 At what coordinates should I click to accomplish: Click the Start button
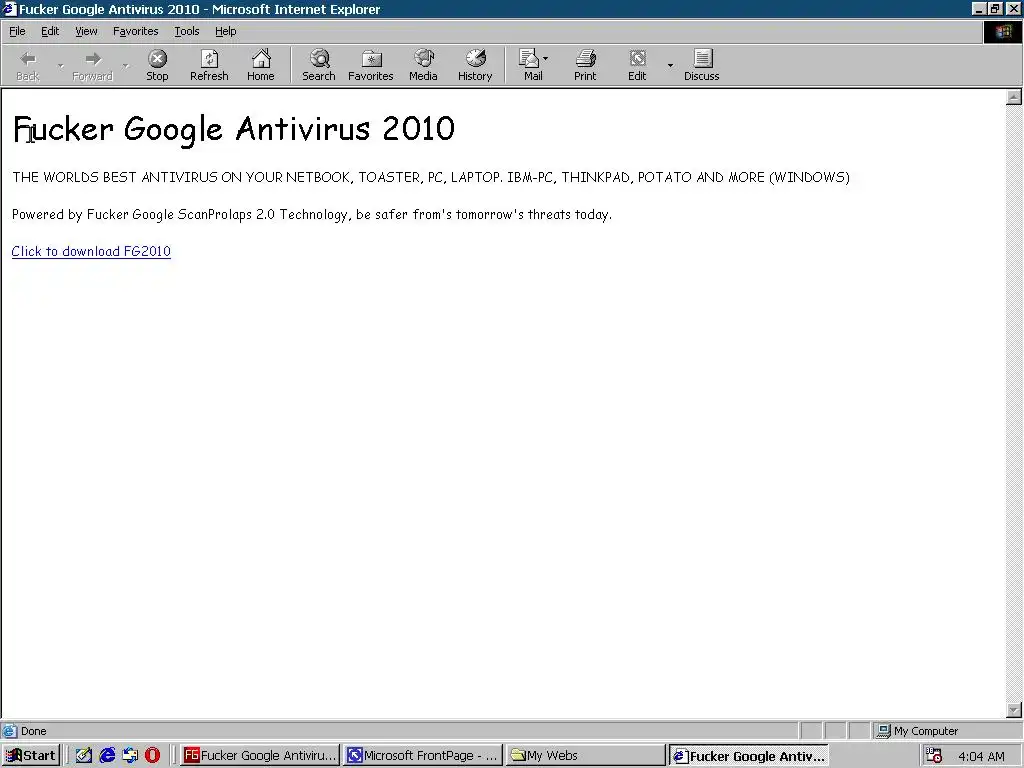tap(31, 756)
